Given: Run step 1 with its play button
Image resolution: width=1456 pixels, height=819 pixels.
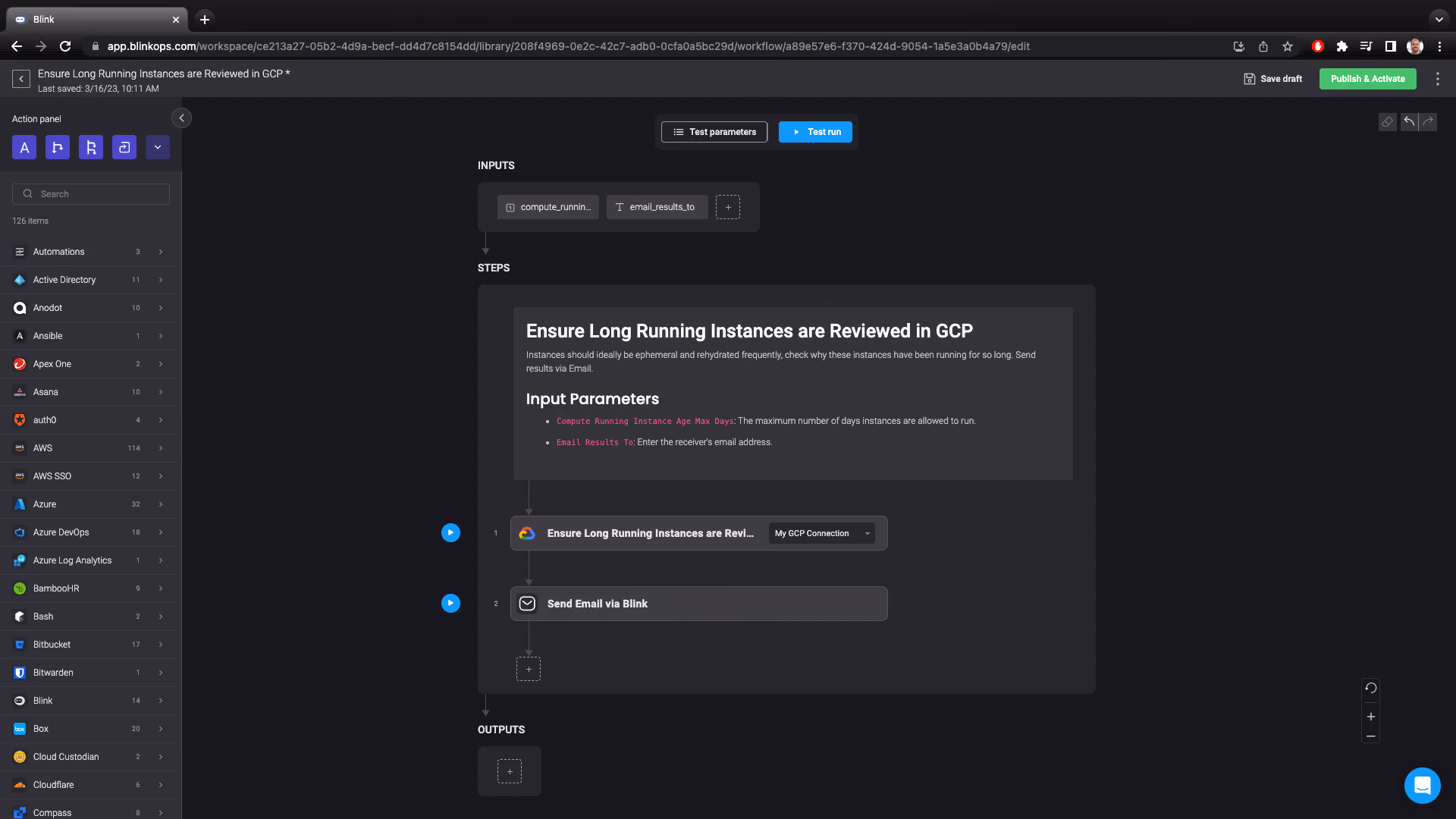Looking at the screenshot, I should [x=450, y=532].
